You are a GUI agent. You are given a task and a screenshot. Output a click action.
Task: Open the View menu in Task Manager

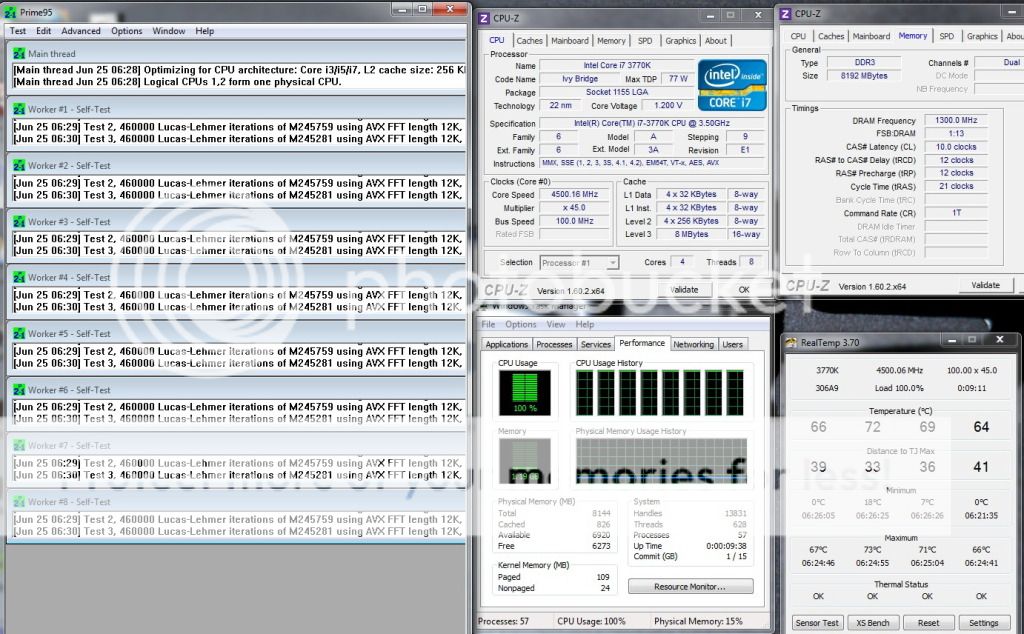click(x=556, y=324)
